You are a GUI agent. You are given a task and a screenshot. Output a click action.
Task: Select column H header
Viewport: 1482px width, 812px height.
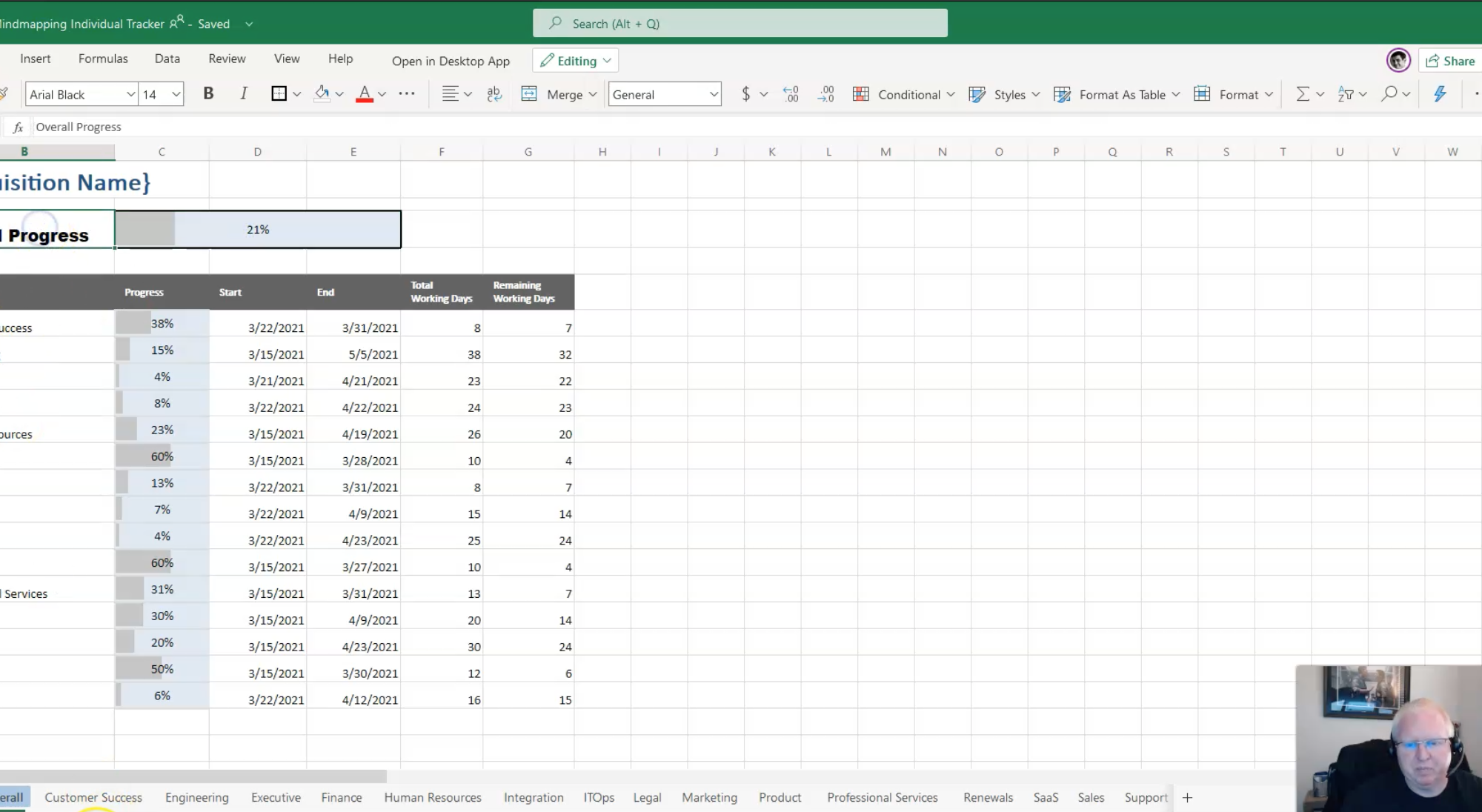tap(602, 152)
